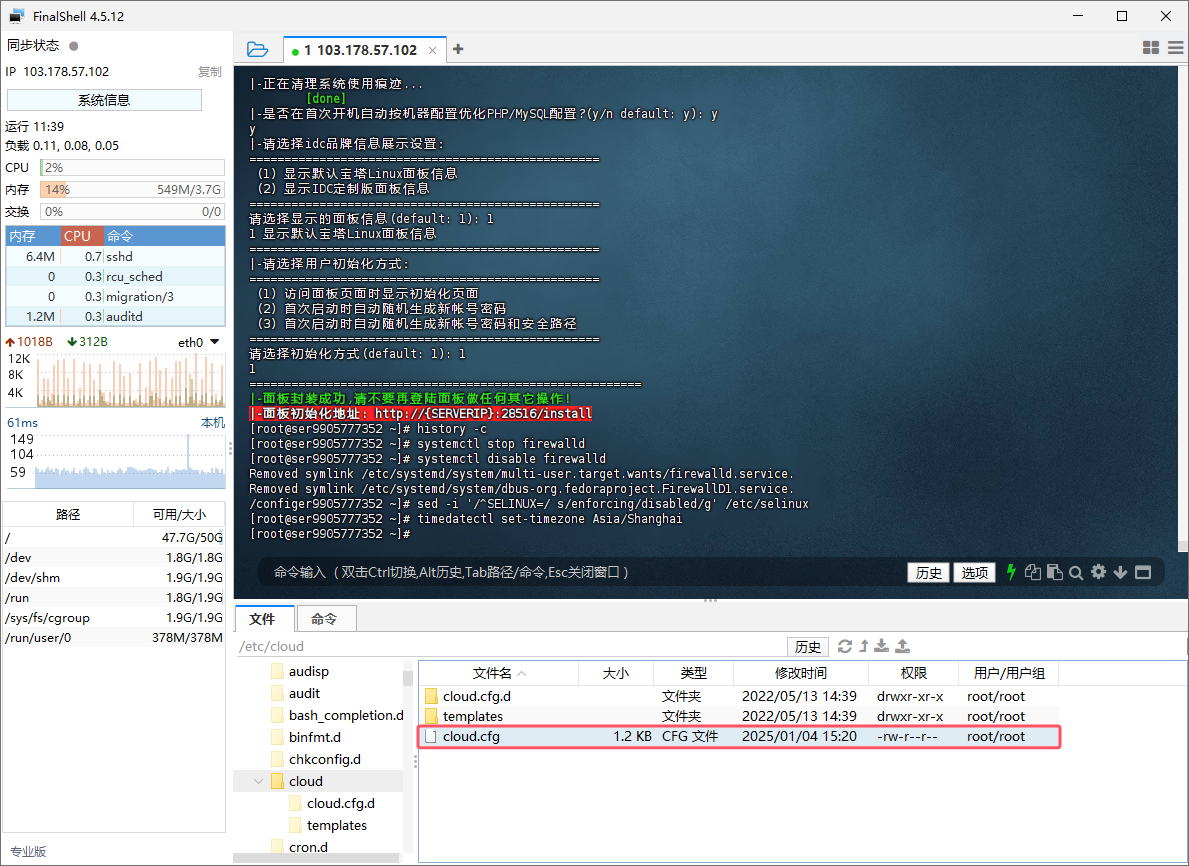Screen dimensions: 1189x866
Task: Click the terminal search magnifier icon
Action: click(x=1076, y=572)
